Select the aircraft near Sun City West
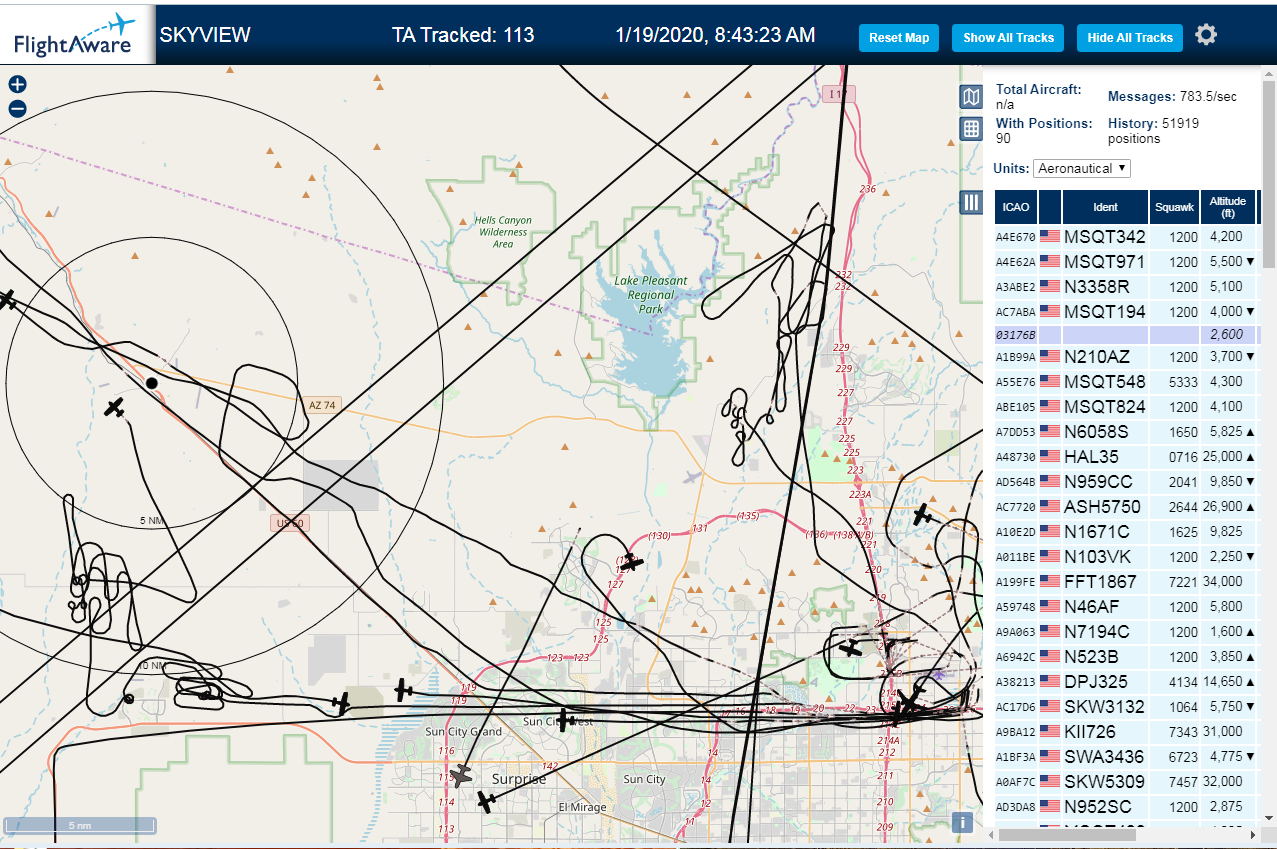 (x=565, y=718)
